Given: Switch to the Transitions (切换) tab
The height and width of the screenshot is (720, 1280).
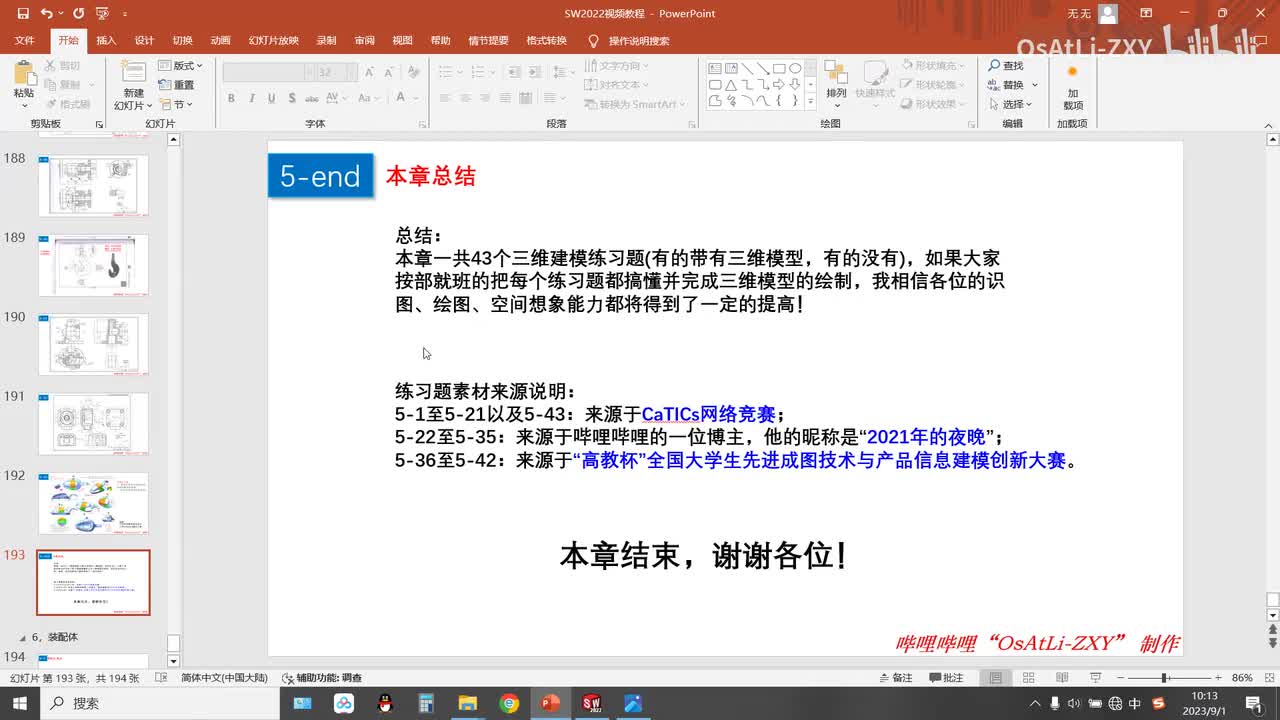Looking at the screenshot, I should pyautogui.click(x=182, y=41).
